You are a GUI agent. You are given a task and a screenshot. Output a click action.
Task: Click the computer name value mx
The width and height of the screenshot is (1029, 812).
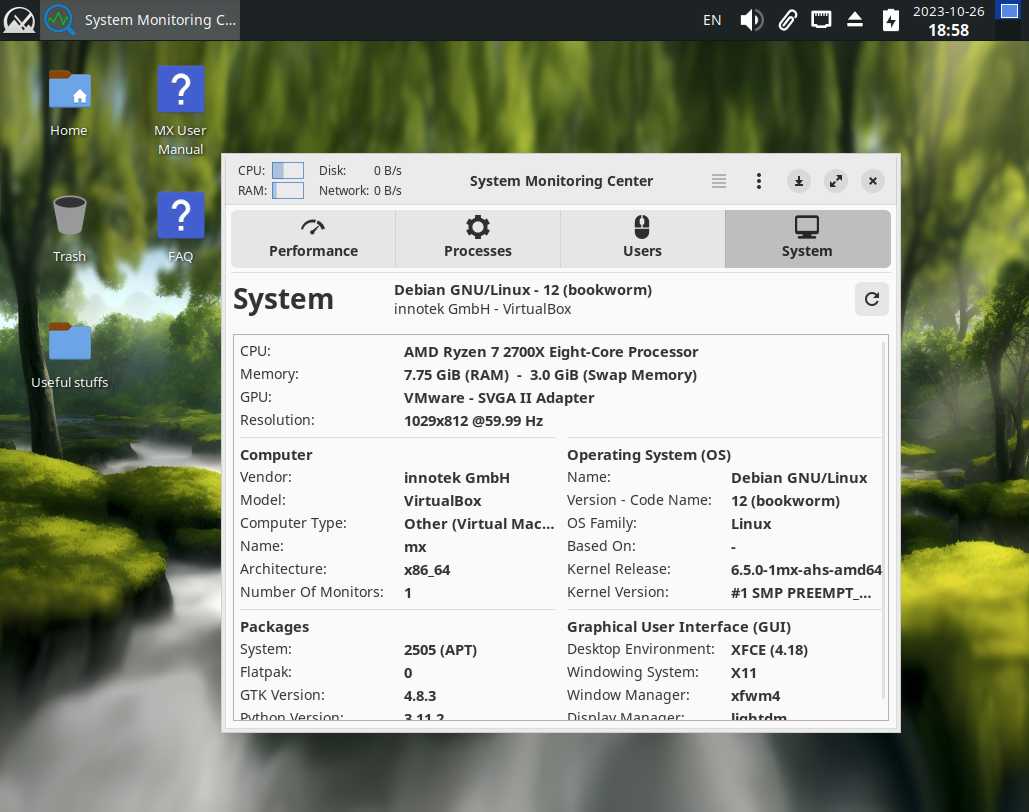pos(415,547)
